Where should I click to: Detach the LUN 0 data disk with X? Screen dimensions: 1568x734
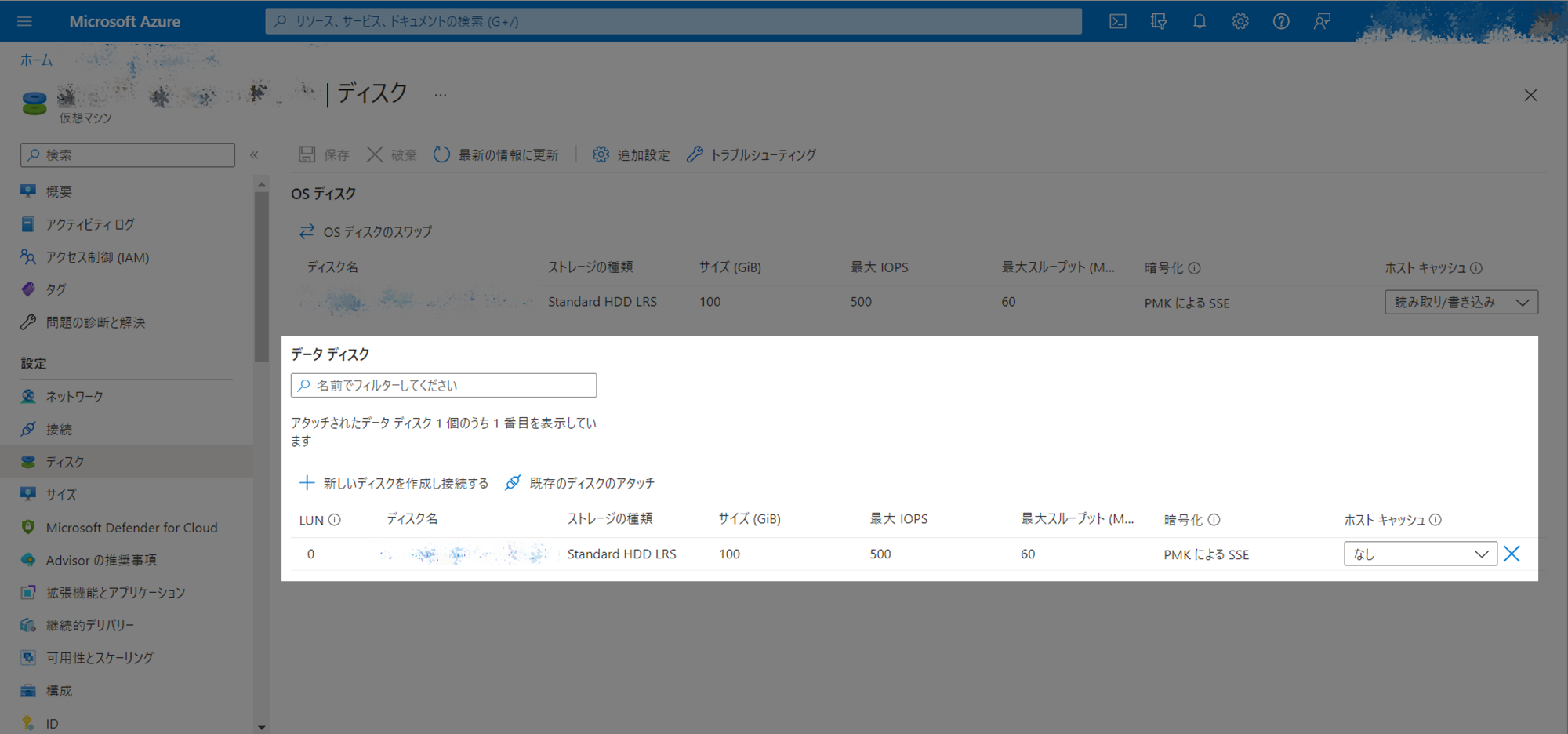click(1512, 554)
